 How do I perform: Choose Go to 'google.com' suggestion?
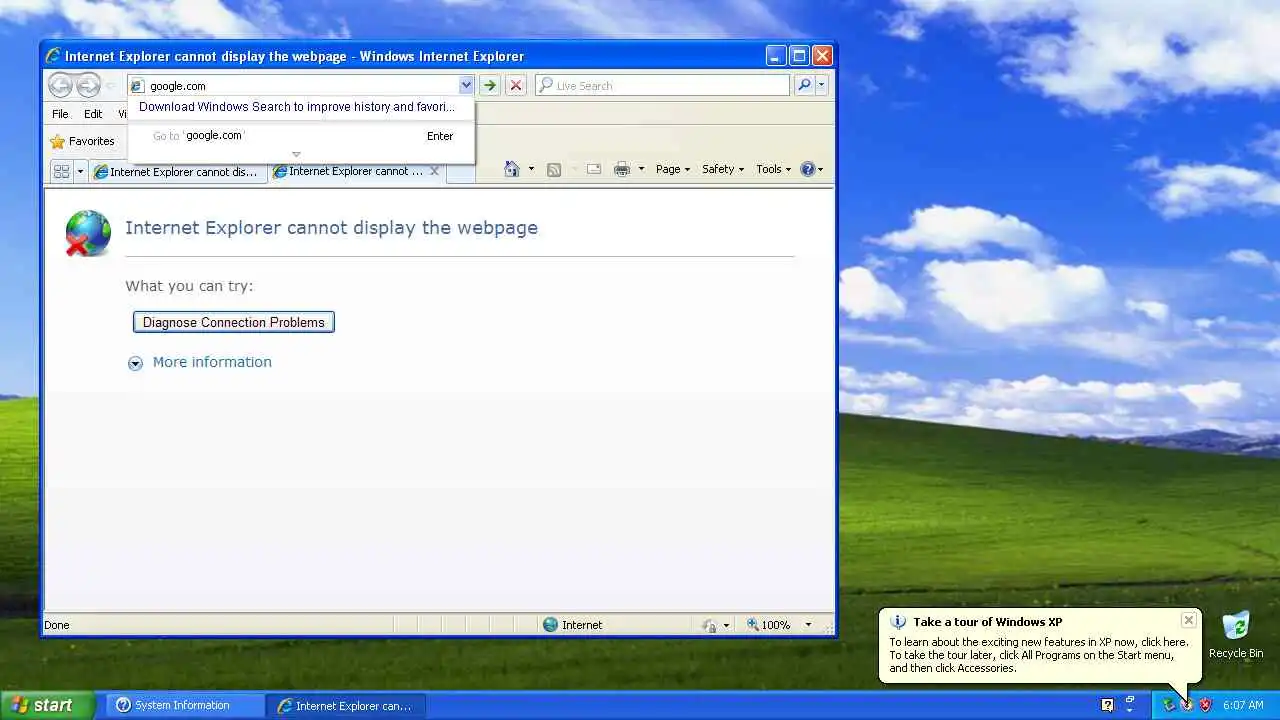pos(300,136)
